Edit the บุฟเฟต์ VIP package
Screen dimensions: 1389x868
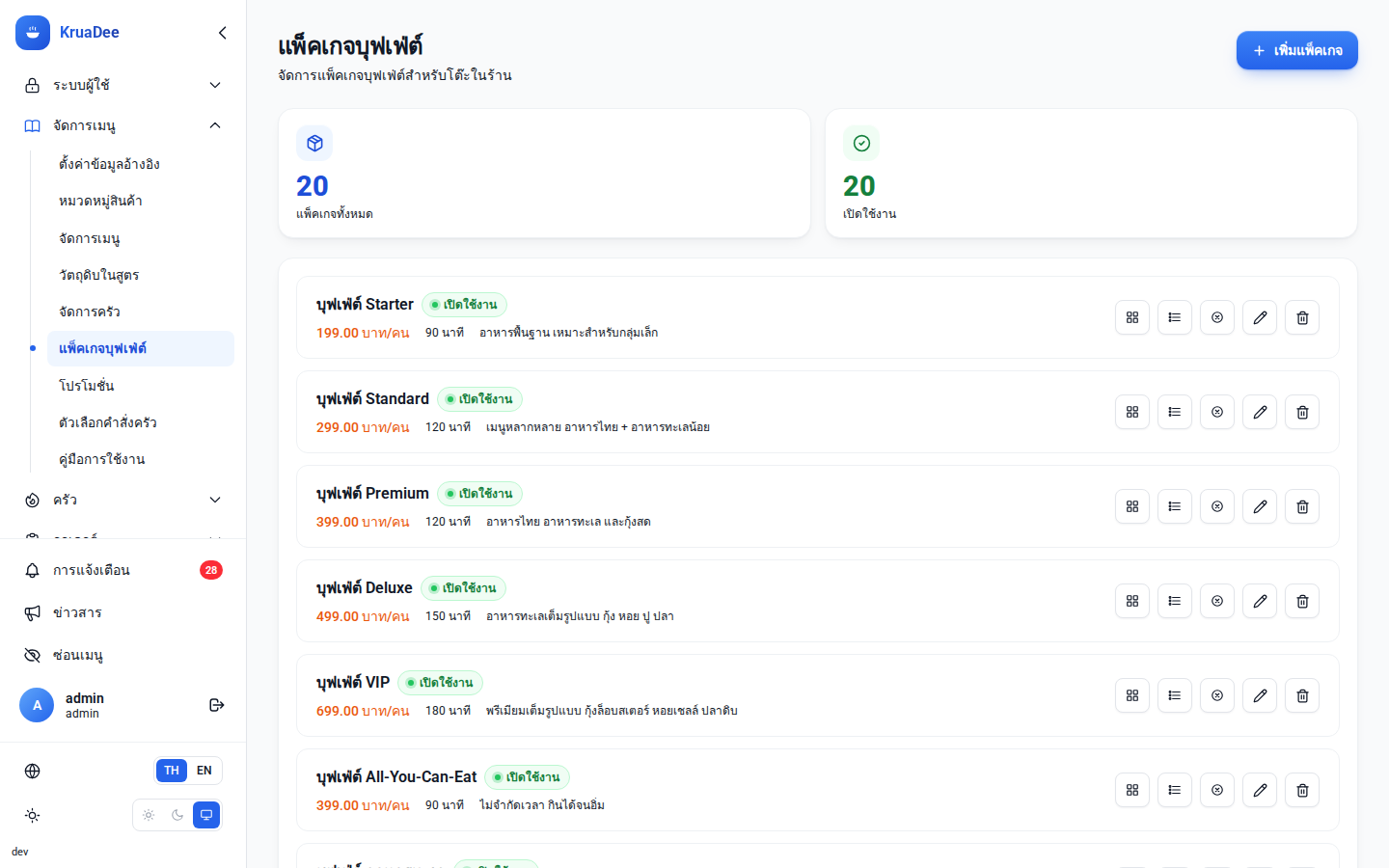click(x=1260, y=695)
